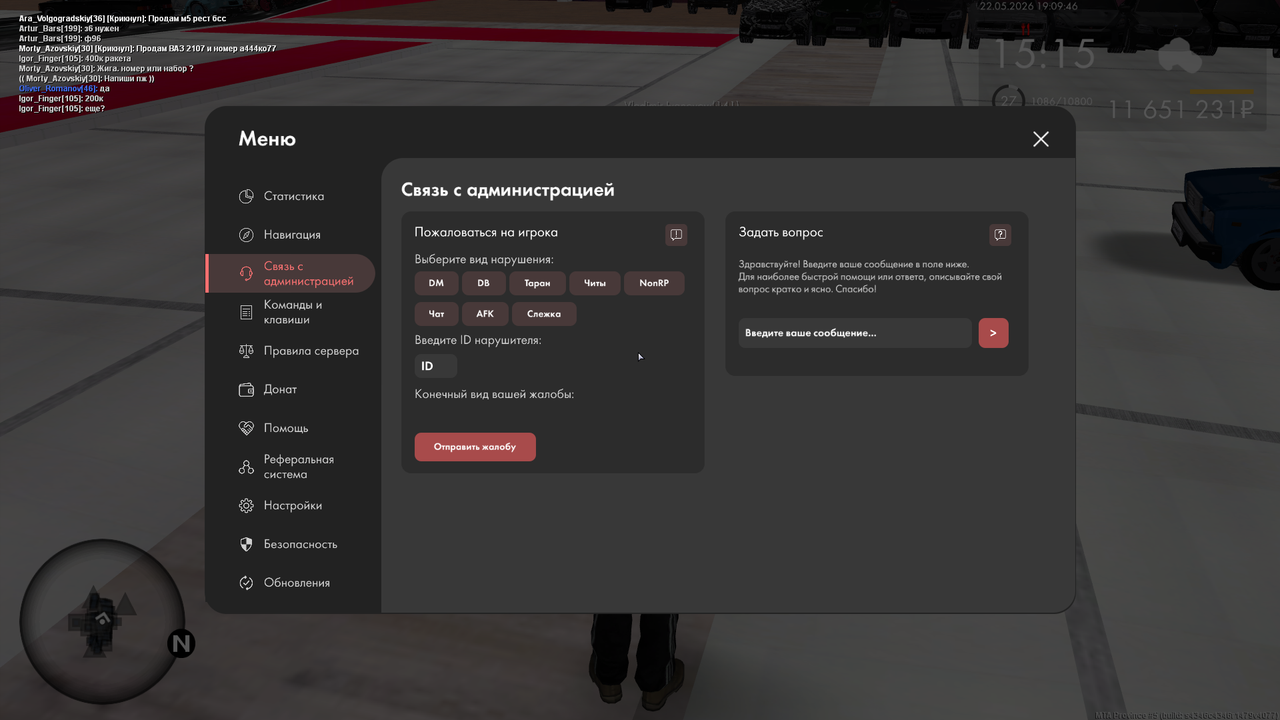Viewport: 1280px width, 720px height.
Task: Pick the Чат violation type
Action: tap(436, 314)
